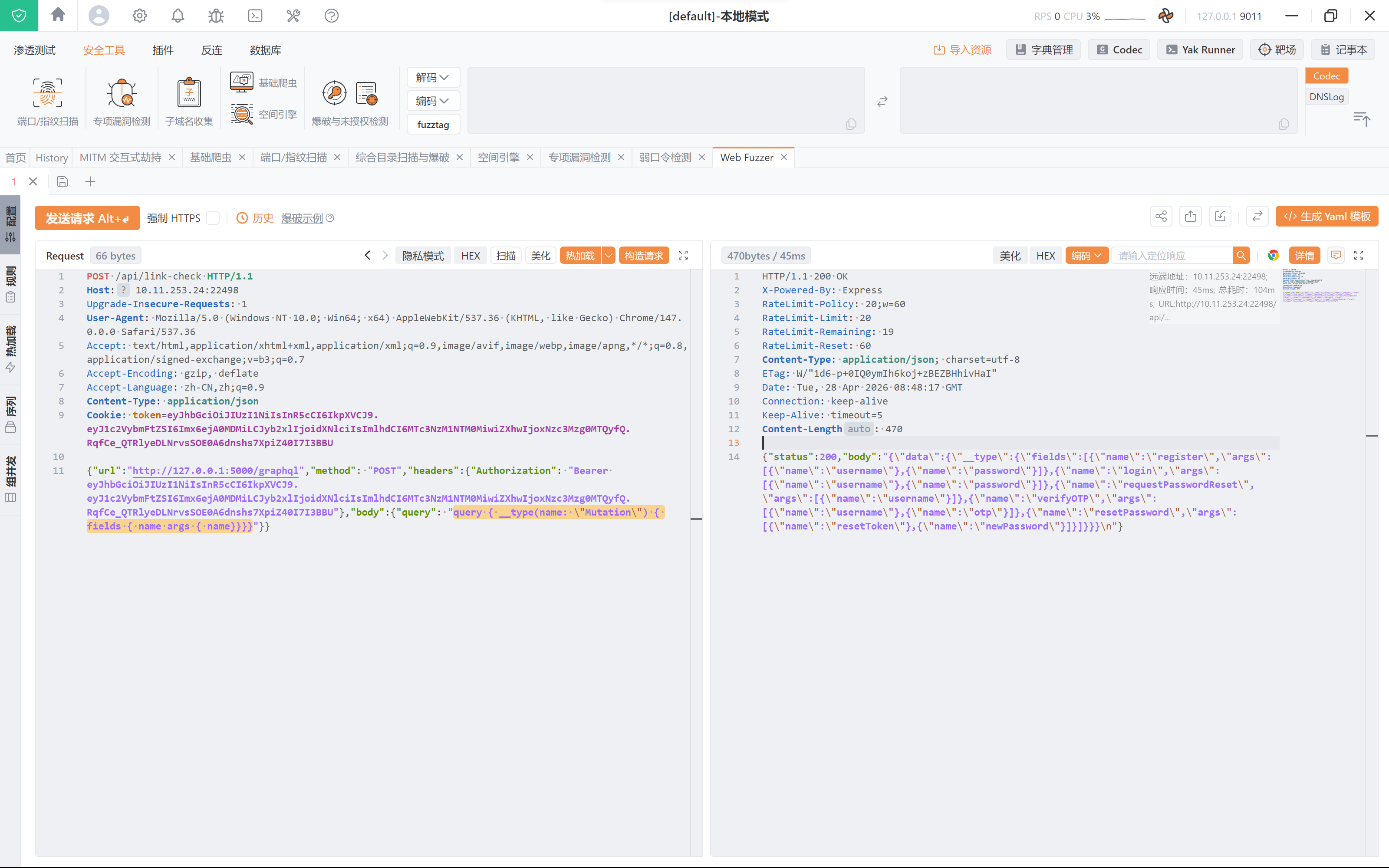1389x868 pixels.
Task: Copy codec input box content
Action: tap(851, 124)
